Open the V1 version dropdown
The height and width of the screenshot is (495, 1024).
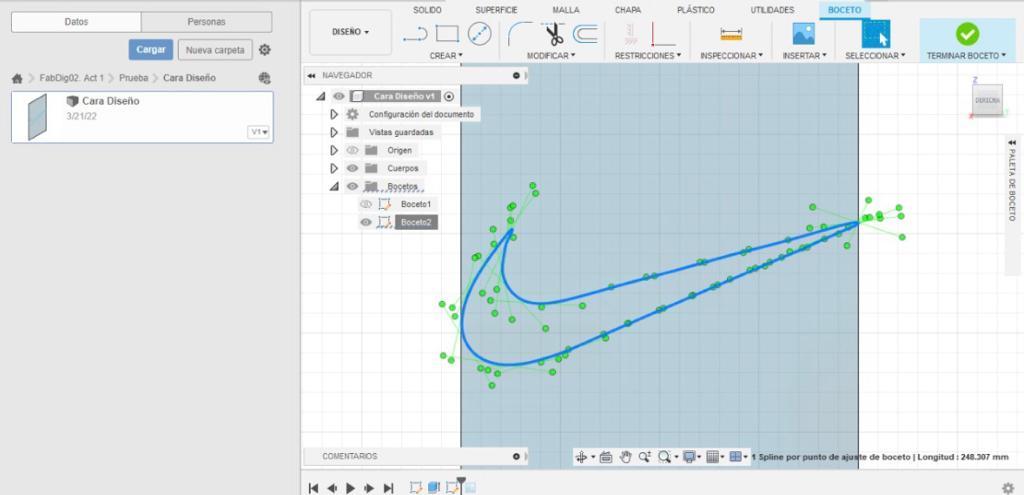[x=259, y=132]
